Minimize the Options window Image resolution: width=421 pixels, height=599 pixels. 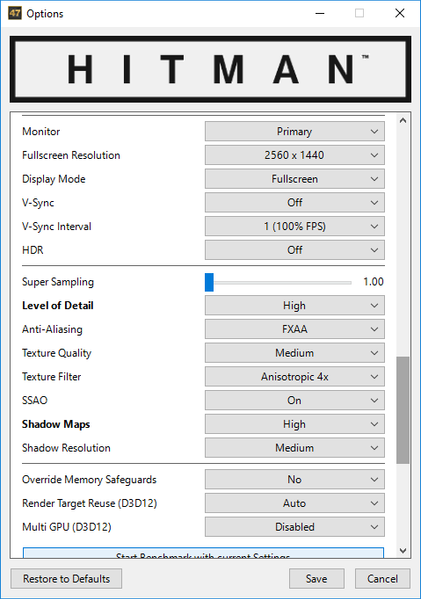320,13
